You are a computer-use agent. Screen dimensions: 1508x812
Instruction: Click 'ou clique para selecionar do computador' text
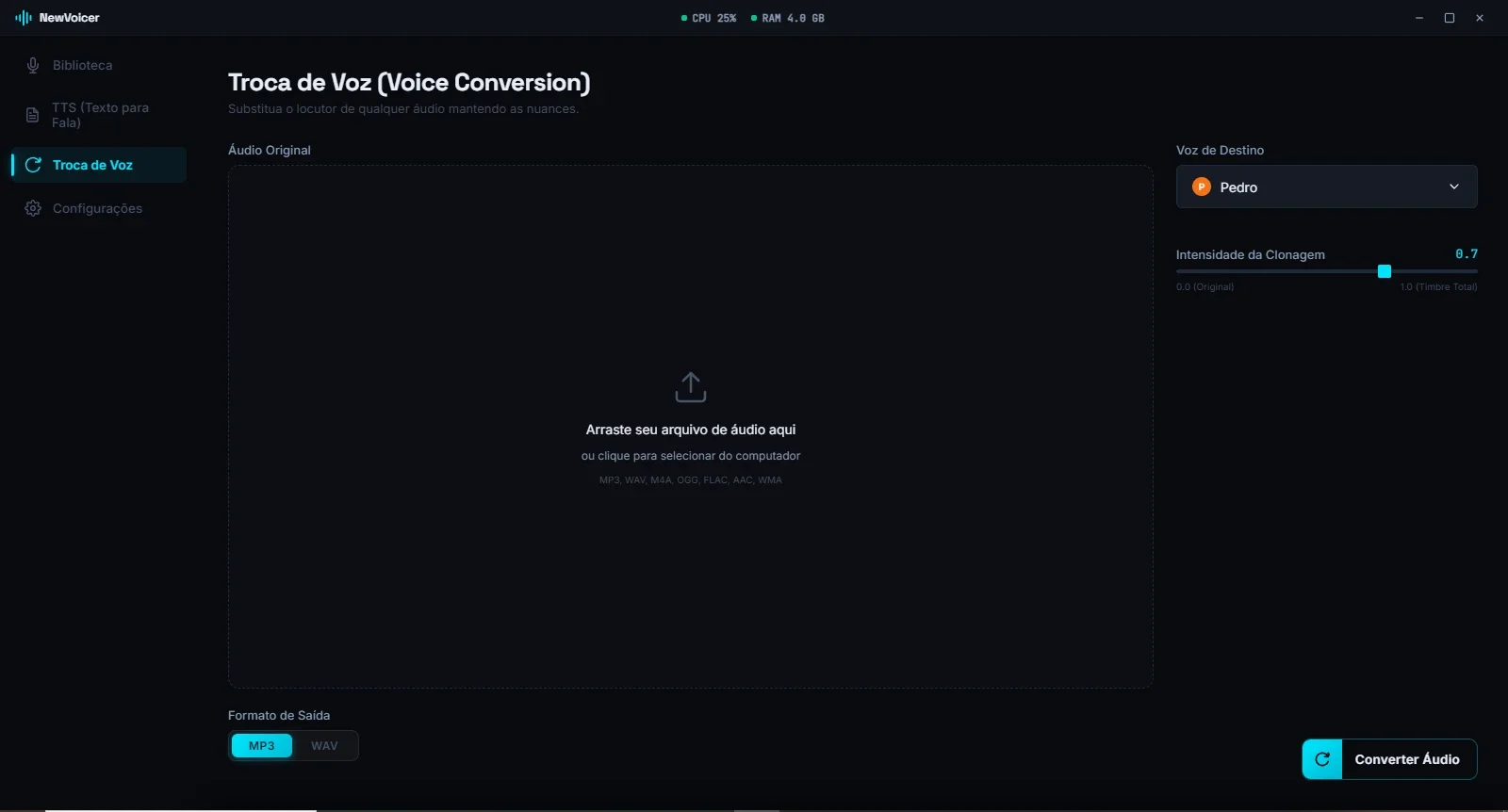pyautogui.click(x=691, y=456)
